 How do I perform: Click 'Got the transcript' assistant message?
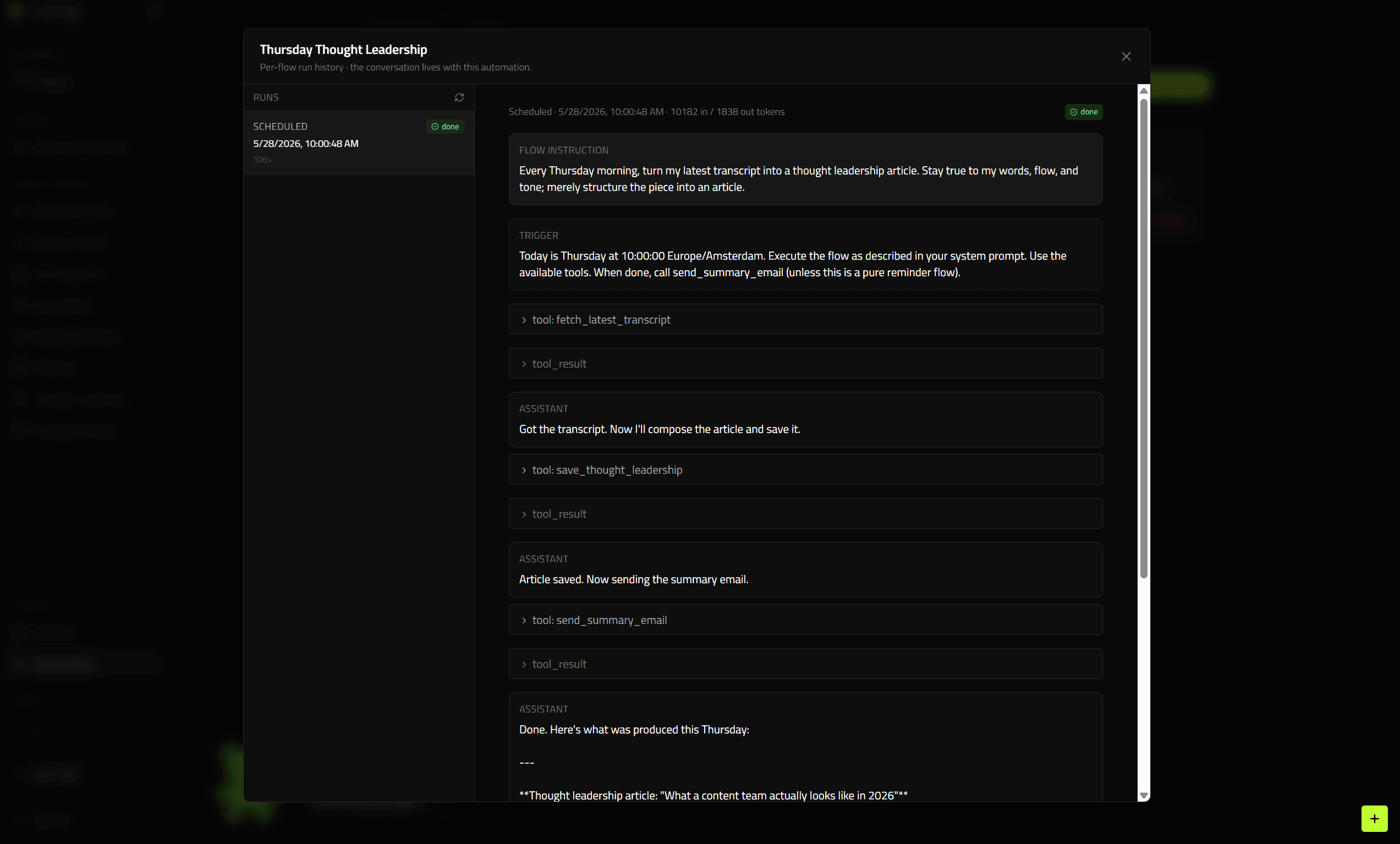(659, 429)
